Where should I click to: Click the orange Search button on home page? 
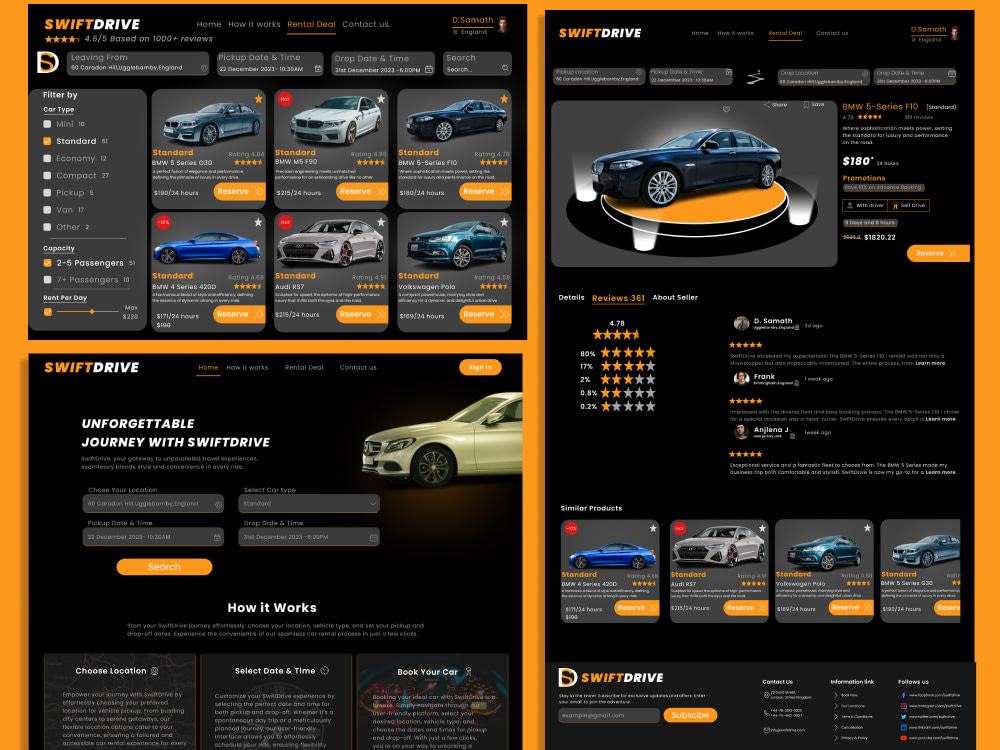[165, 567]
